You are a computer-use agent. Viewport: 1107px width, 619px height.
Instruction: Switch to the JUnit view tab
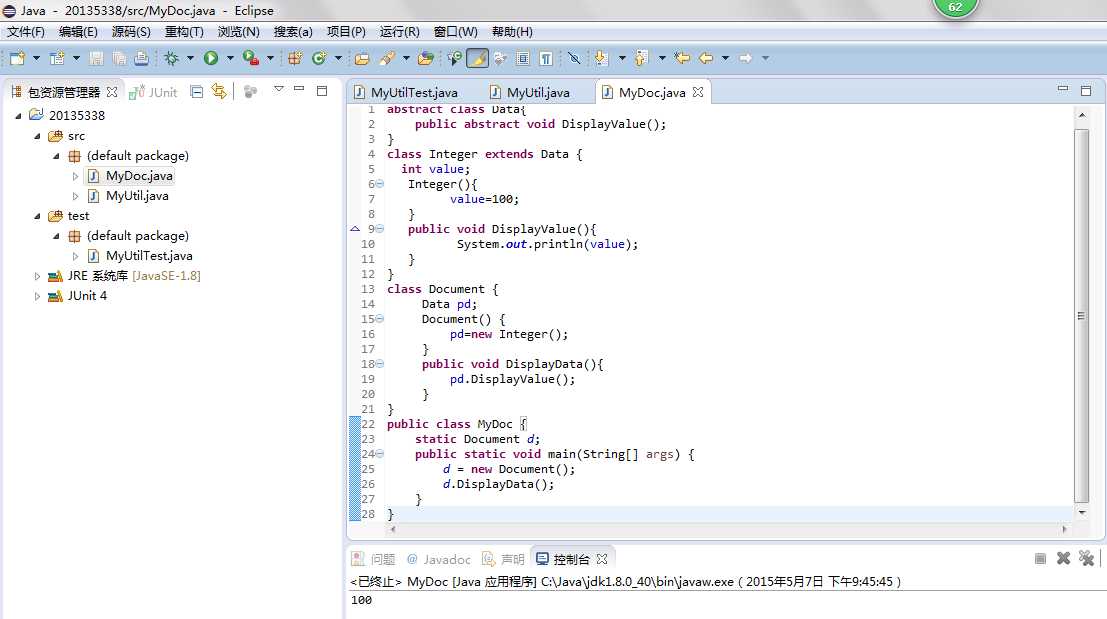154,92
